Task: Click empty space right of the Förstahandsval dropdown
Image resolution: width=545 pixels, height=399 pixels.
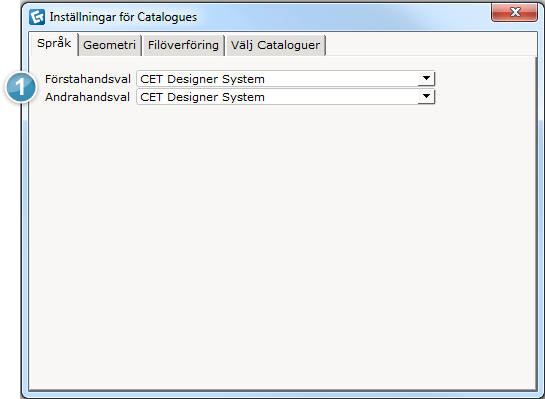Action: tap(485, 79)
